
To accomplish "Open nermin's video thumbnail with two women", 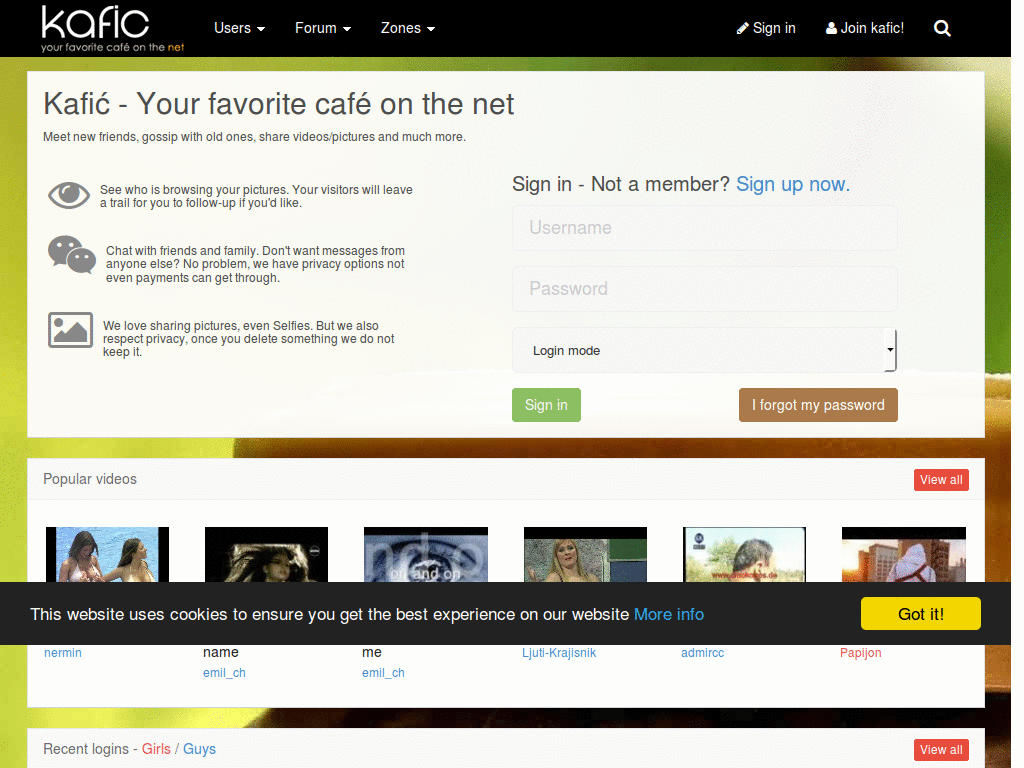I will pos(107,554).
